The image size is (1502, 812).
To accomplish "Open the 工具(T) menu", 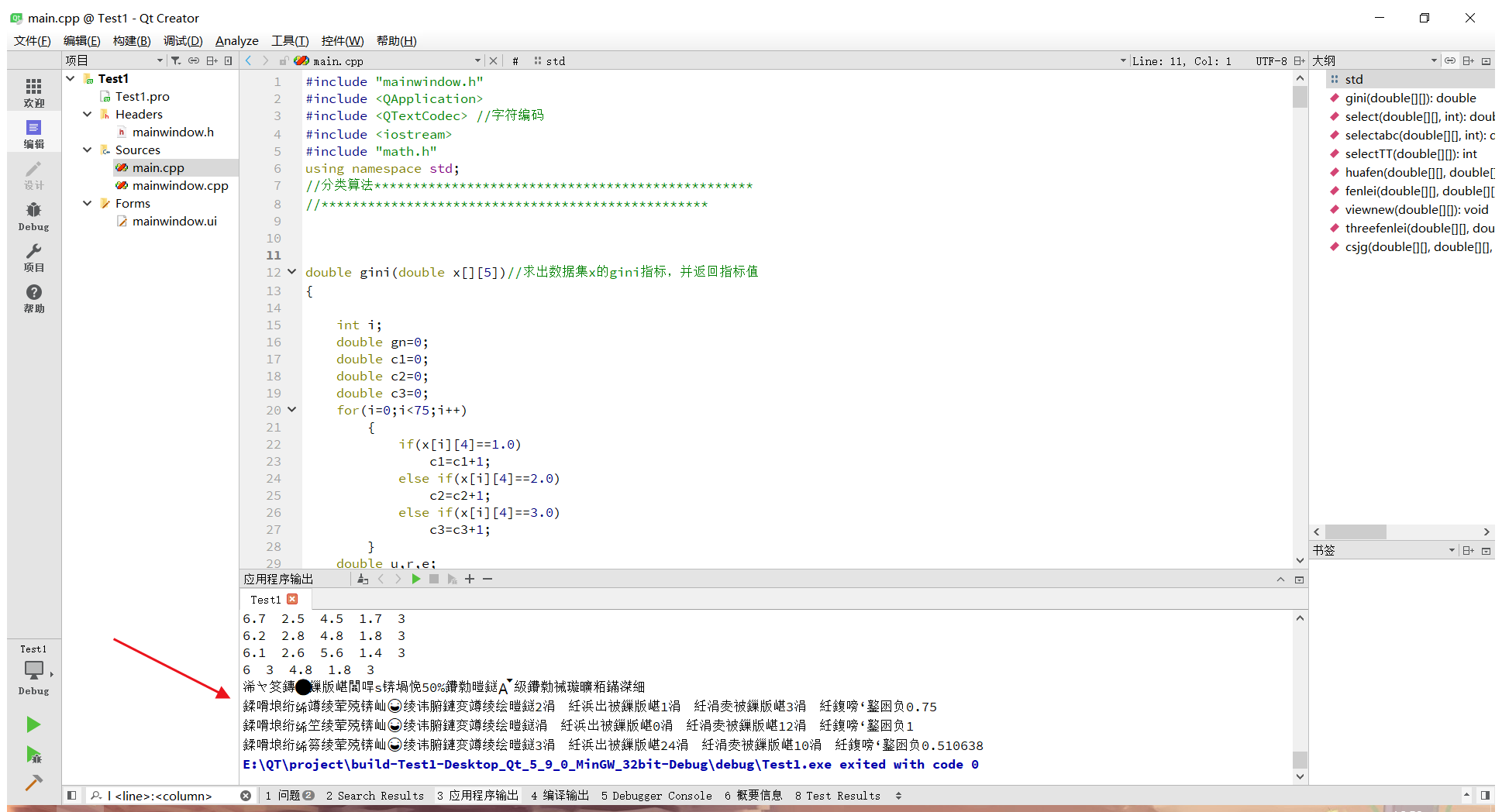I will pyautogui.click(x=290, y=40).
